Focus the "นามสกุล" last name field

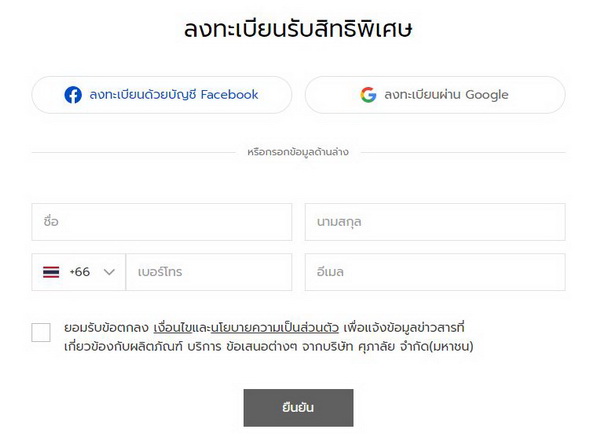tap(435, 222)
